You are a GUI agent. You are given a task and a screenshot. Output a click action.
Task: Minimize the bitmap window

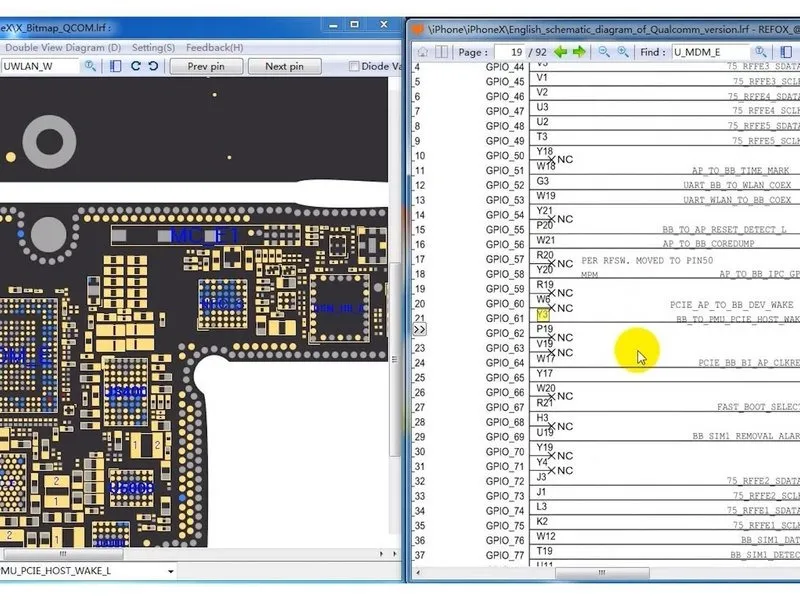tap(333, 25)
